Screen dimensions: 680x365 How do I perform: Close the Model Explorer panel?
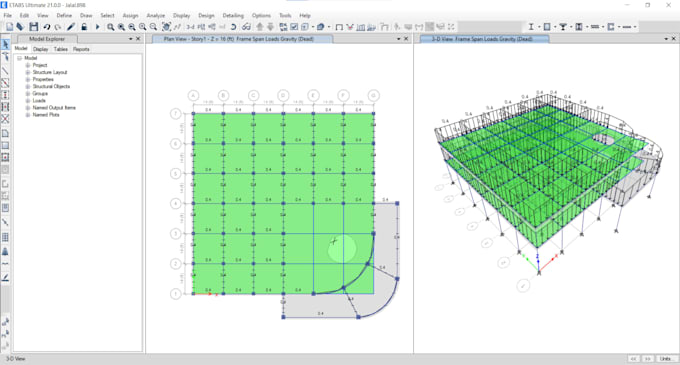pos(138,39)
